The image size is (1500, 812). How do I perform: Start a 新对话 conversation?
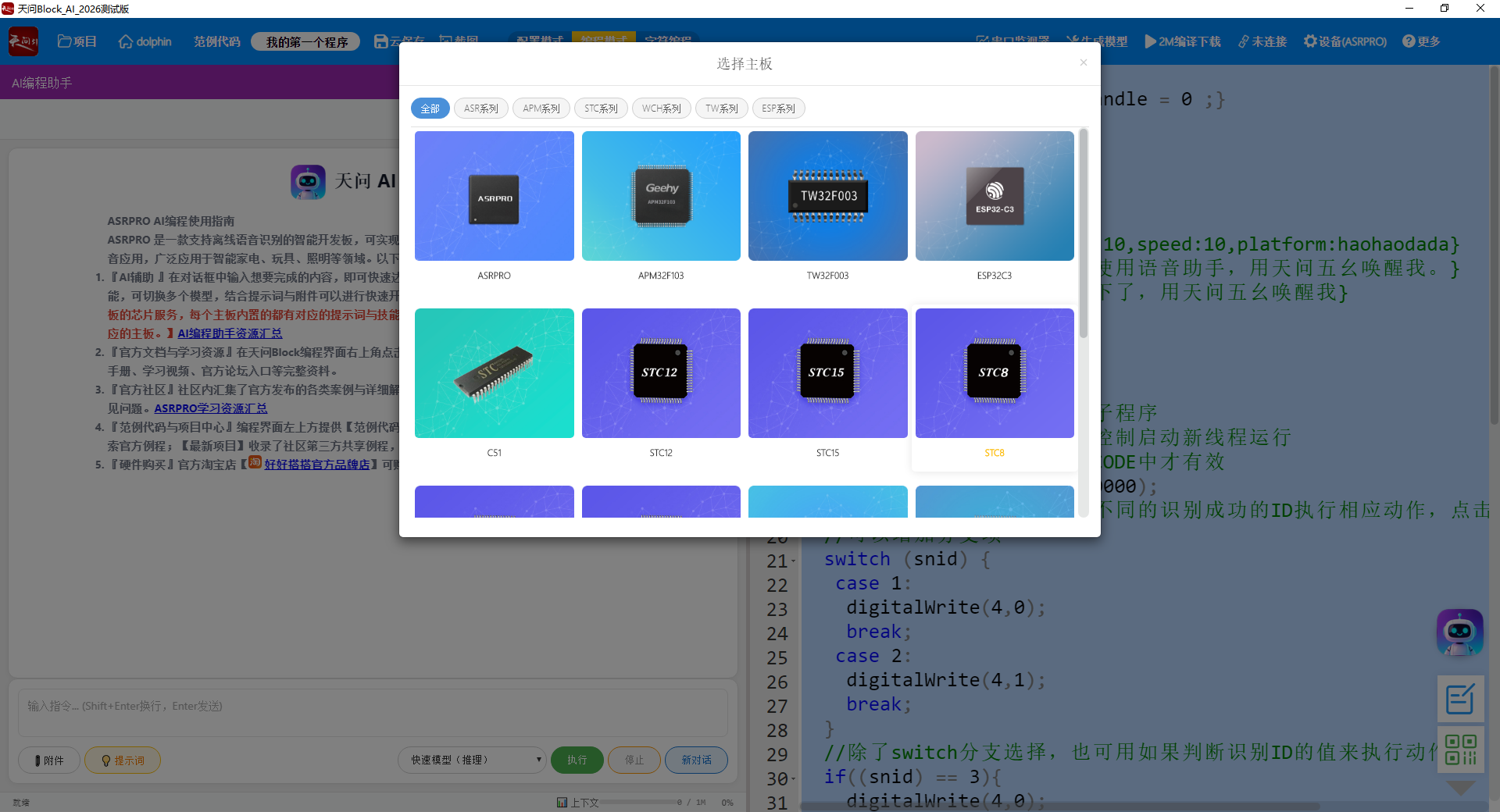[696, 760]
